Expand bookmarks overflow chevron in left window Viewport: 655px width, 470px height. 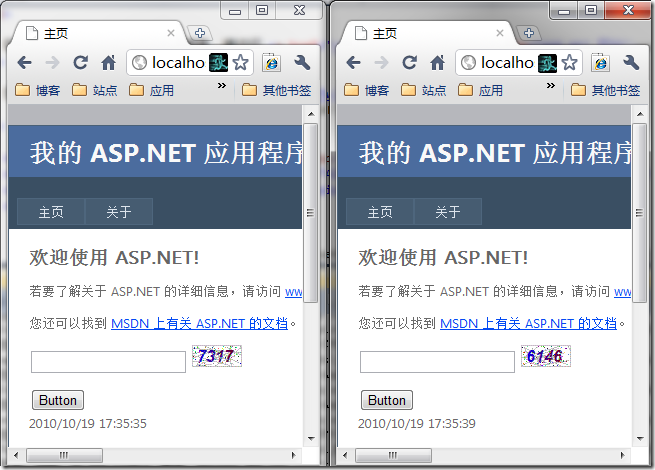(x=222, y=86)
